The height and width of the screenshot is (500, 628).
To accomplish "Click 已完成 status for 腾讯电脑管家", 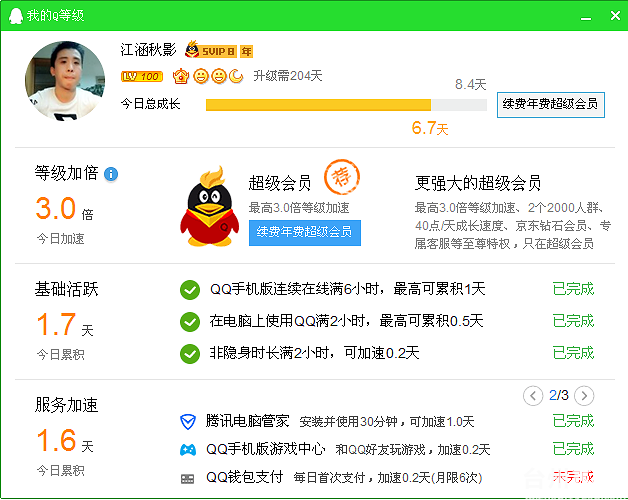I will [x=573, y=421].
